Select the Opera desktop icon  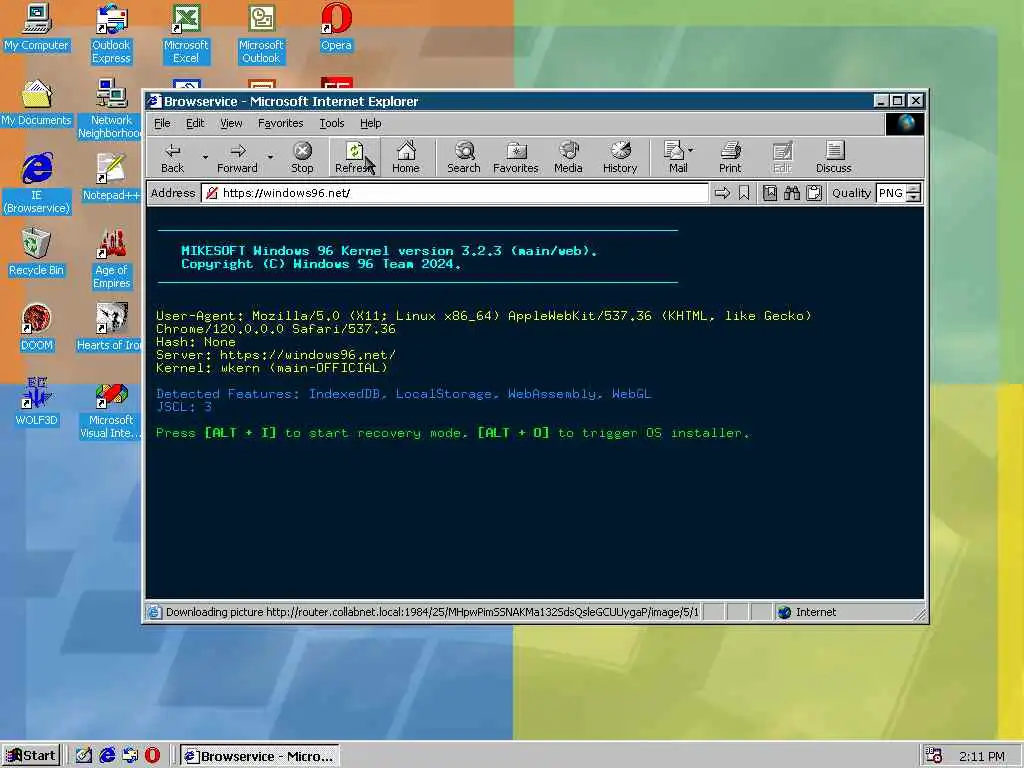coord(336,27)
